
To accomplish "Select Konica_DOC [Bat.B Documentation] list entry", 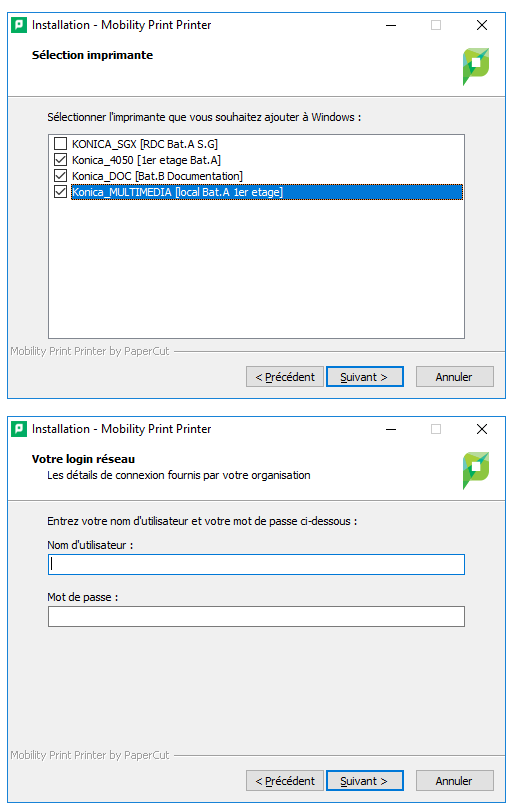I will [x=157, y=176].
